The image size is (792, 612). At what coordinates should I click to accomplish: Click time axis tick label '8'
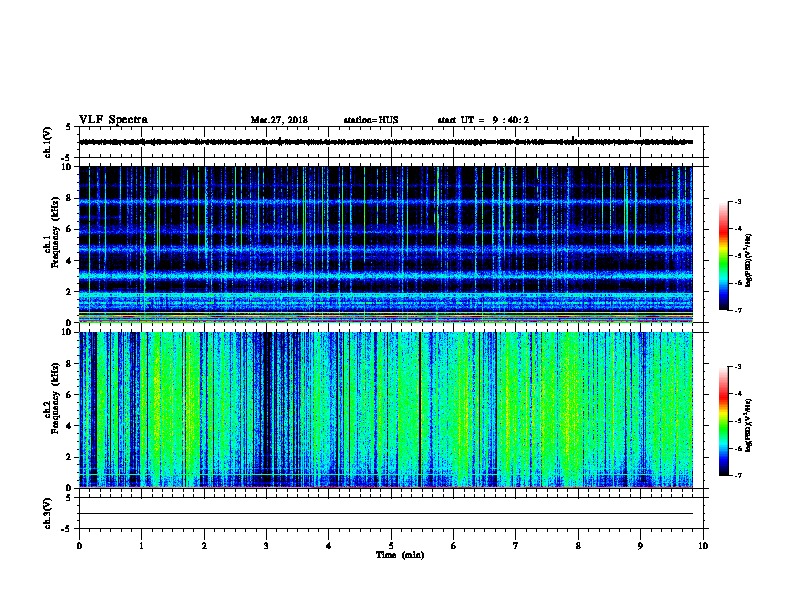pos(578,546)
